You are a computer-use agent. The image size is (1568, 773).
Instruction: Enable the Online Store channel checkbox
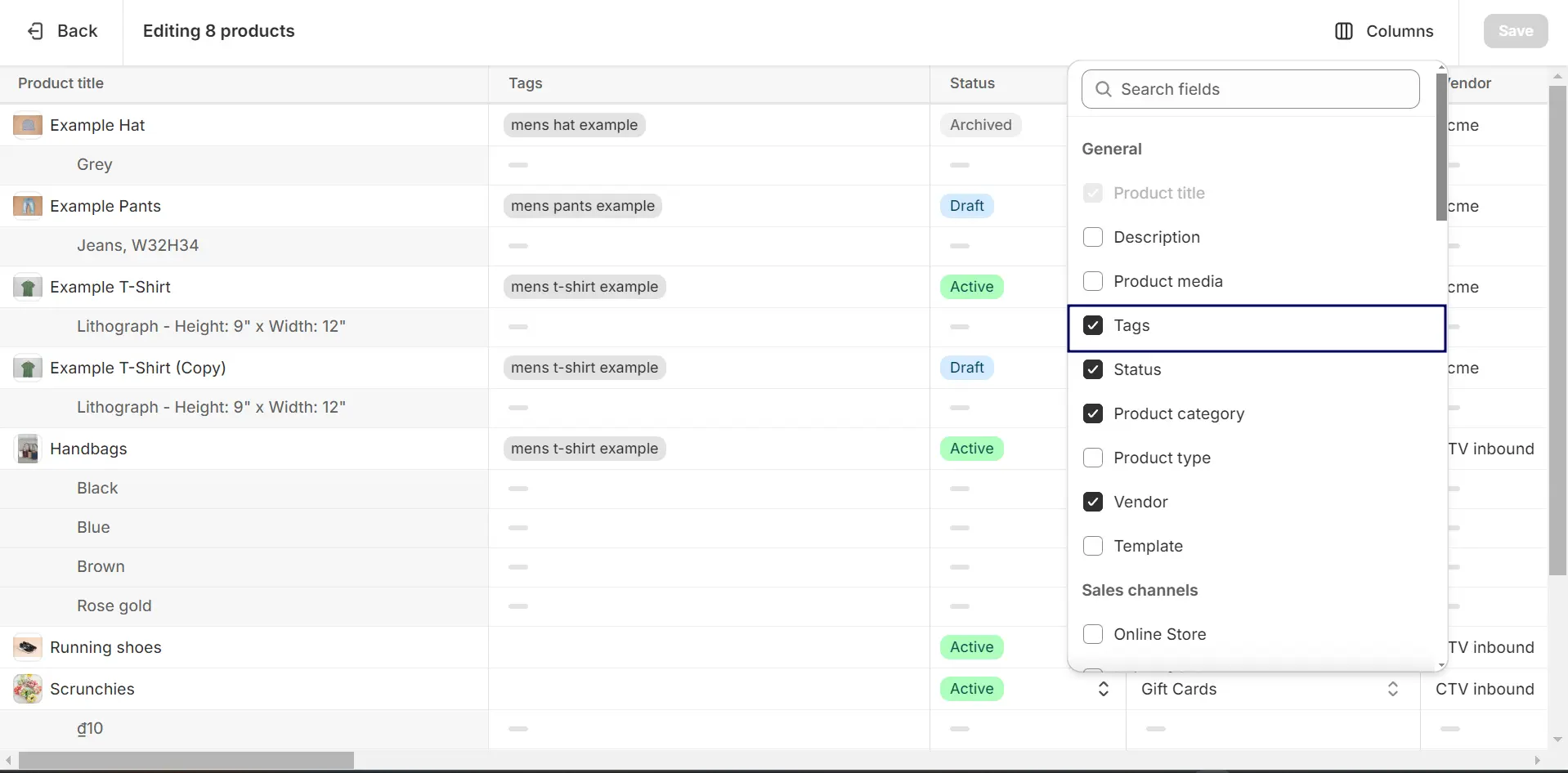tap(1092, 634)
